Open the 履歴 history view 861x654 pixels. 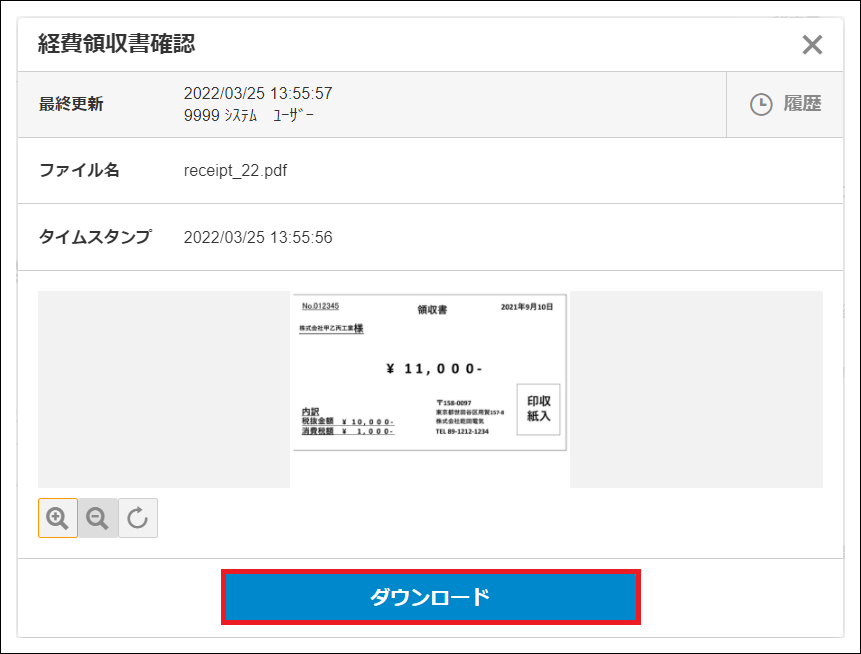[801, 104]
